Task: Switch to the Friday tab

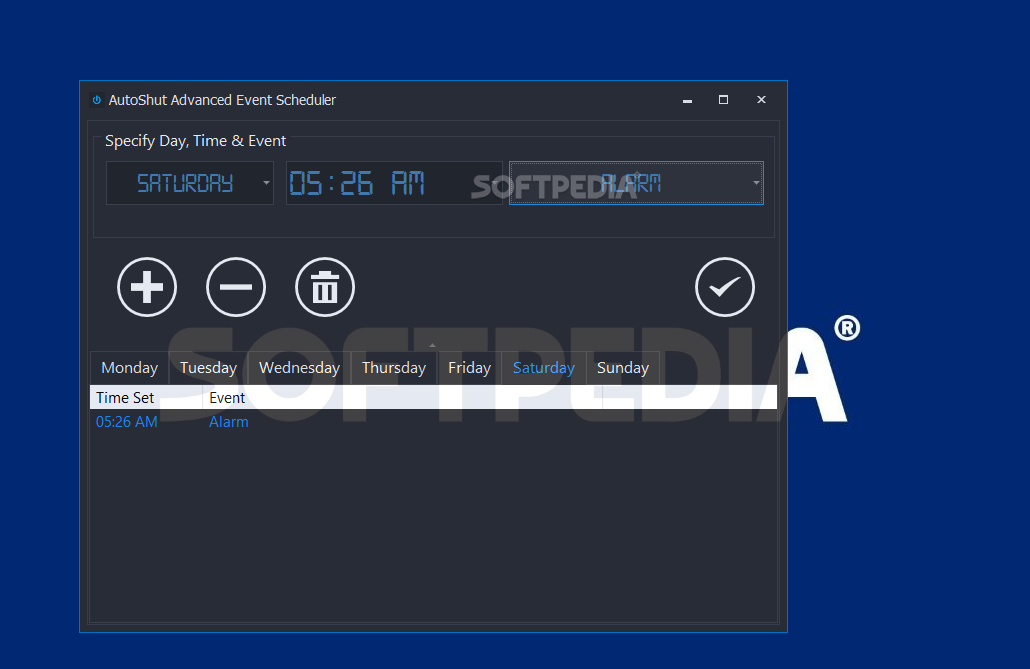Action: tap(469, 368)
